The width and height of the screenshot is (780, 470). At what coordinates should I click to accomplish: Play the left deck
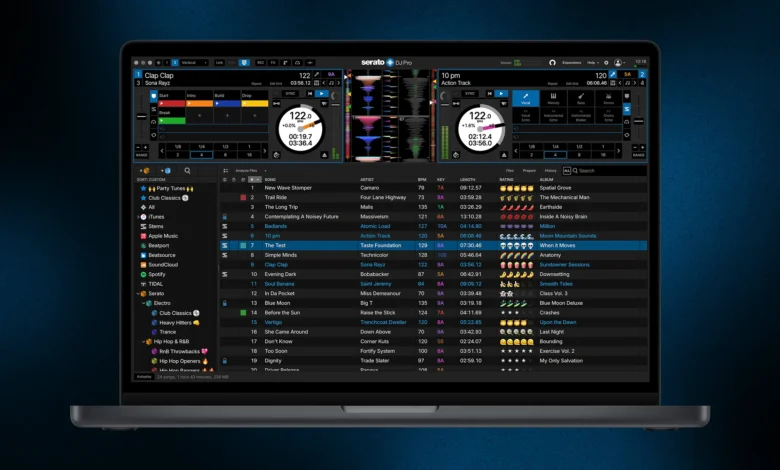pyautogui.click(x=321, y=94)
